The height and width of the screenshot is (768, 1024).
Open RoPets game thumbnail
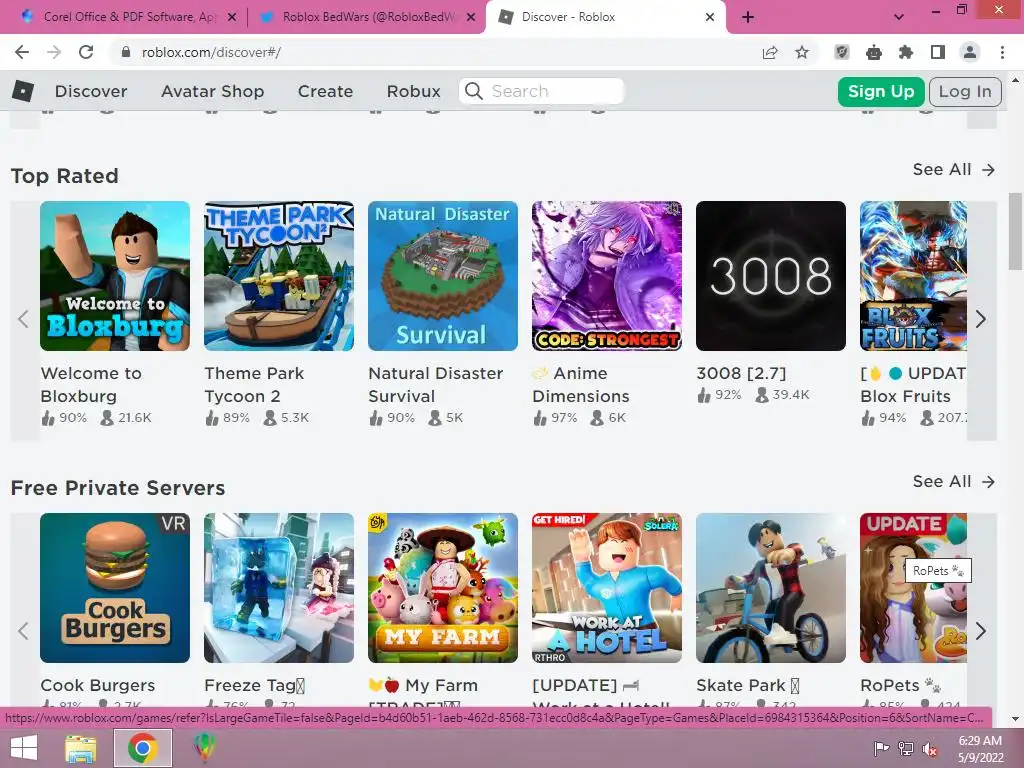click(x=914, y=588)
